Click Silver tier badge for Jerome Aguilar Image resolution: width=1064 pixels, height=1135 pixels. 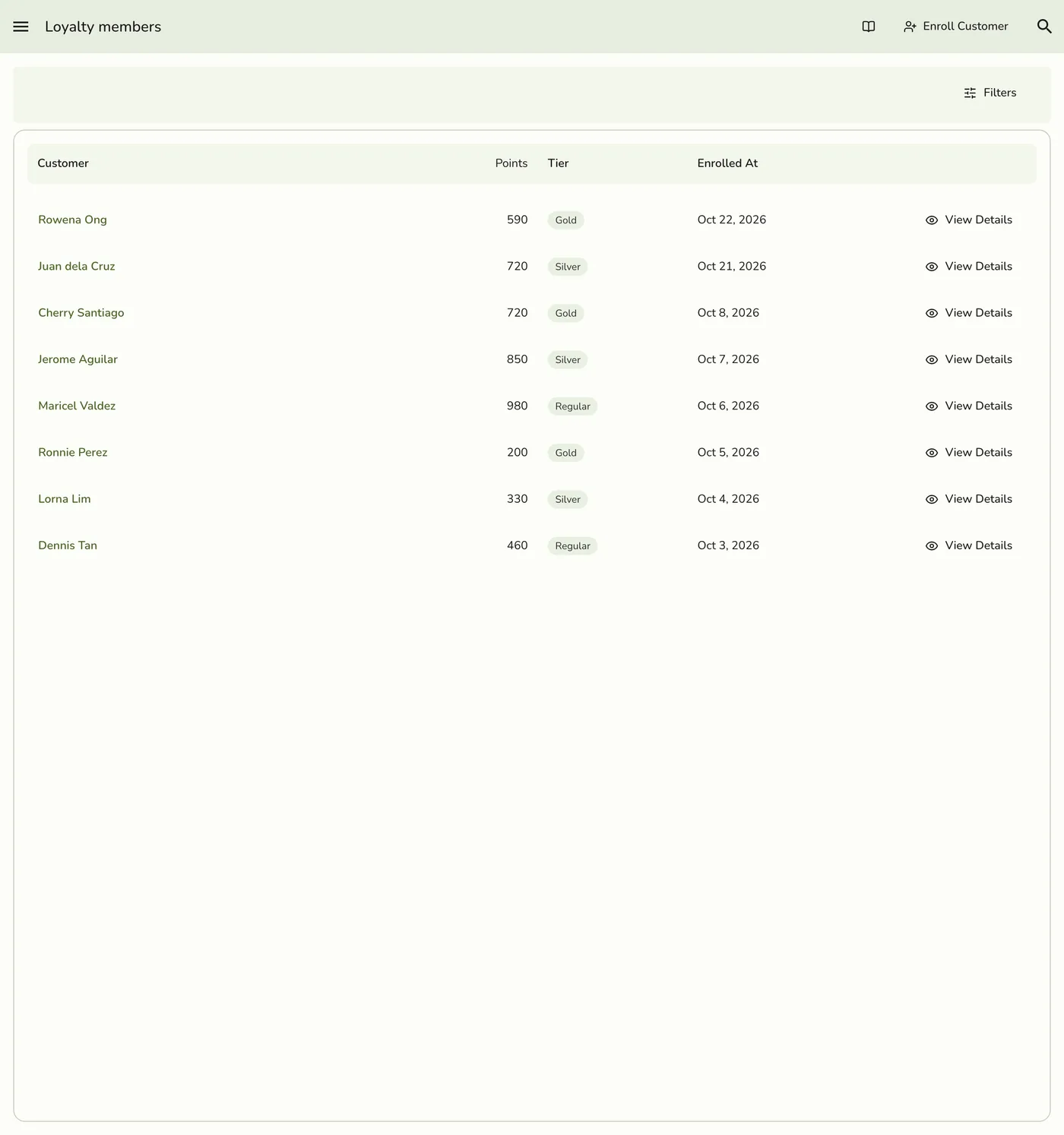point(568,360)
